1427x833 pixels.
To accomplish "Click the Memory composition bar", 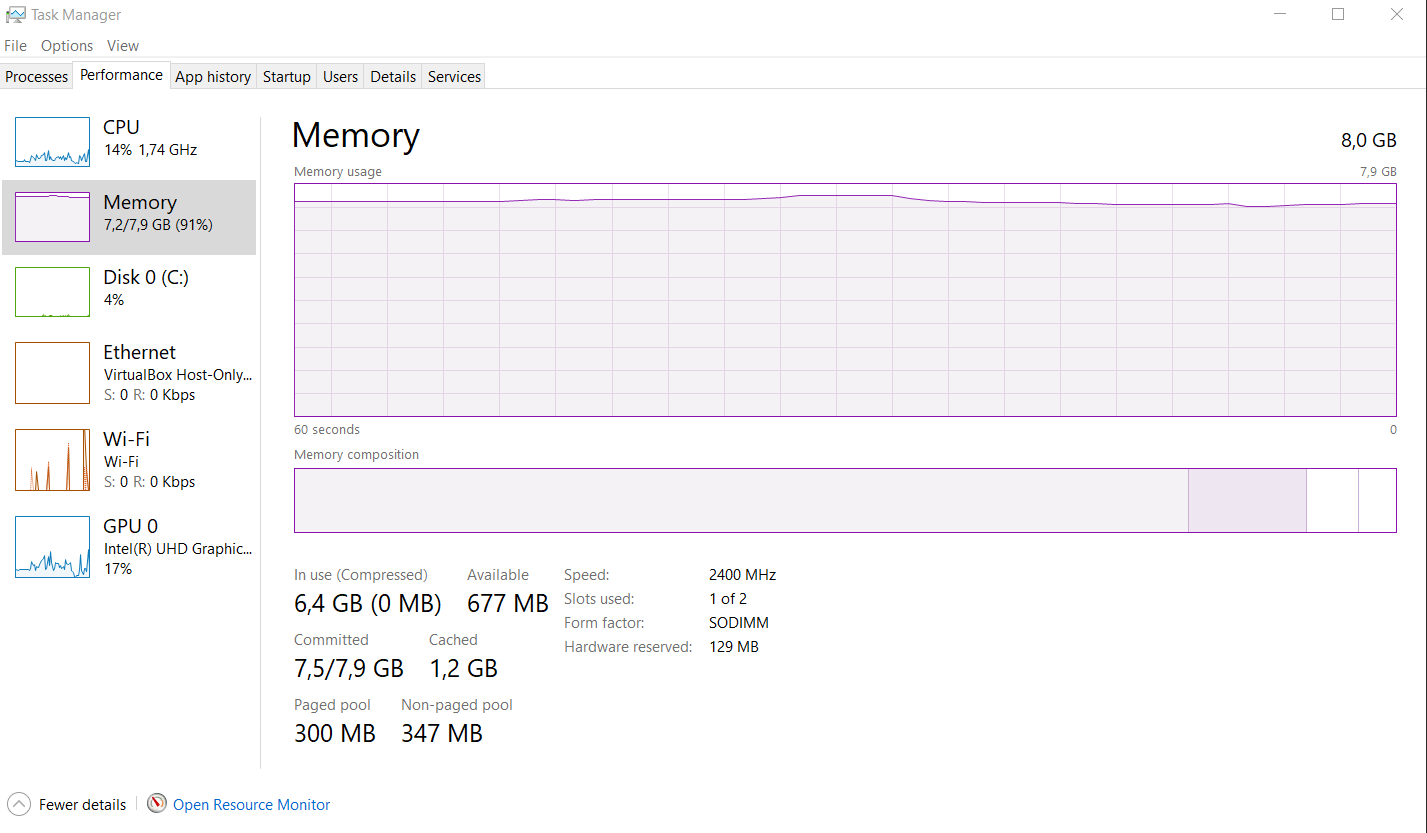I will click(844, 500).
